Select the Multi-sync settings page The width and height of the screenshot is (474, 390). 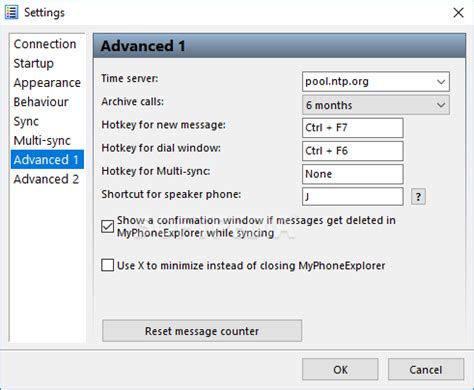[47, 141]
